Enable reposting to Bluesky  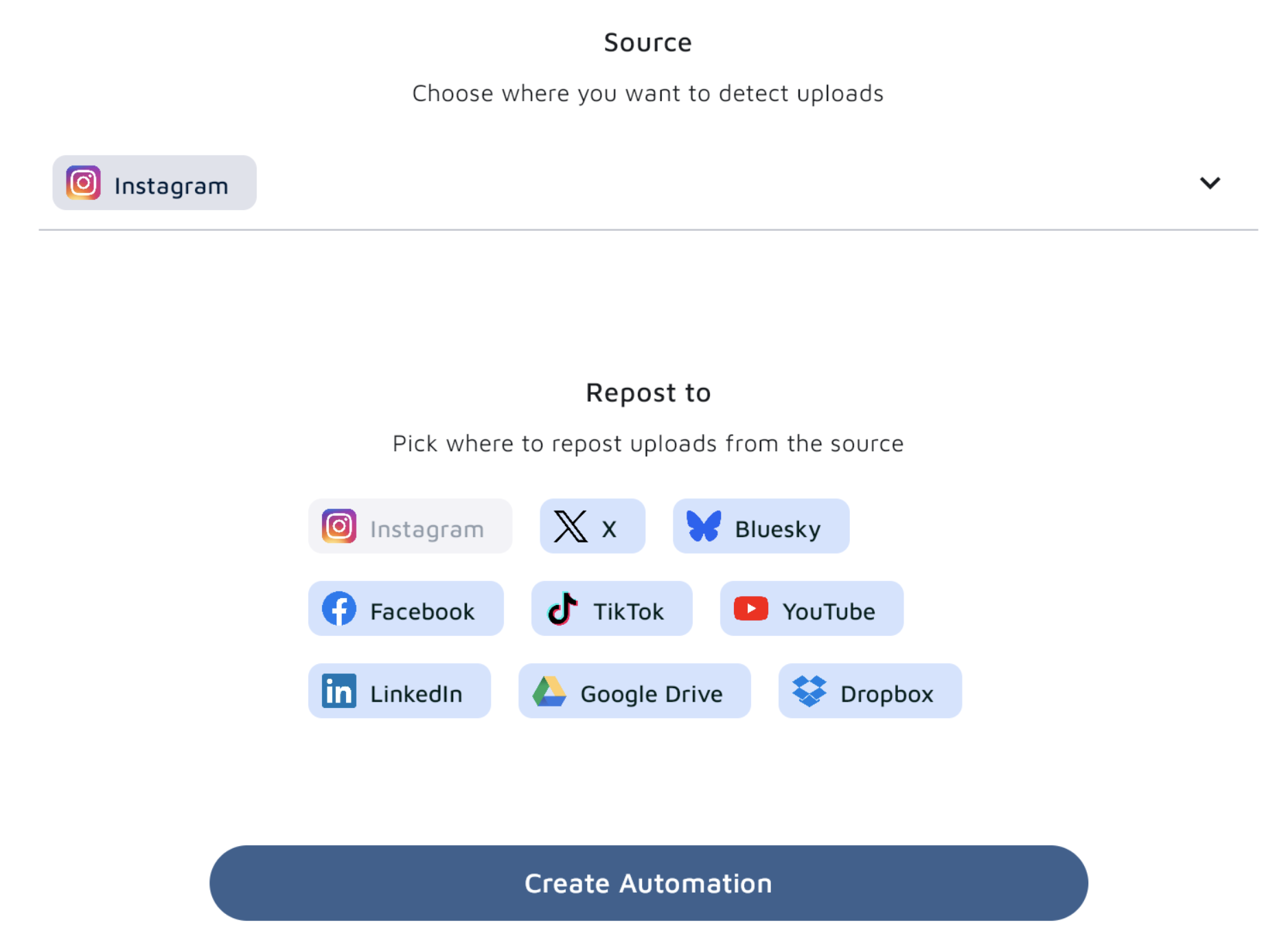coord(761,526)
